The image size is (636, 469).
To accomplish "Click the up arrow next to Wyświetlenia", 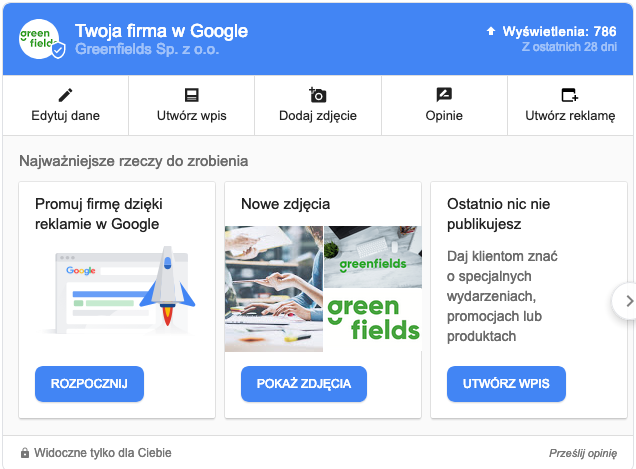I will (491, 31).
